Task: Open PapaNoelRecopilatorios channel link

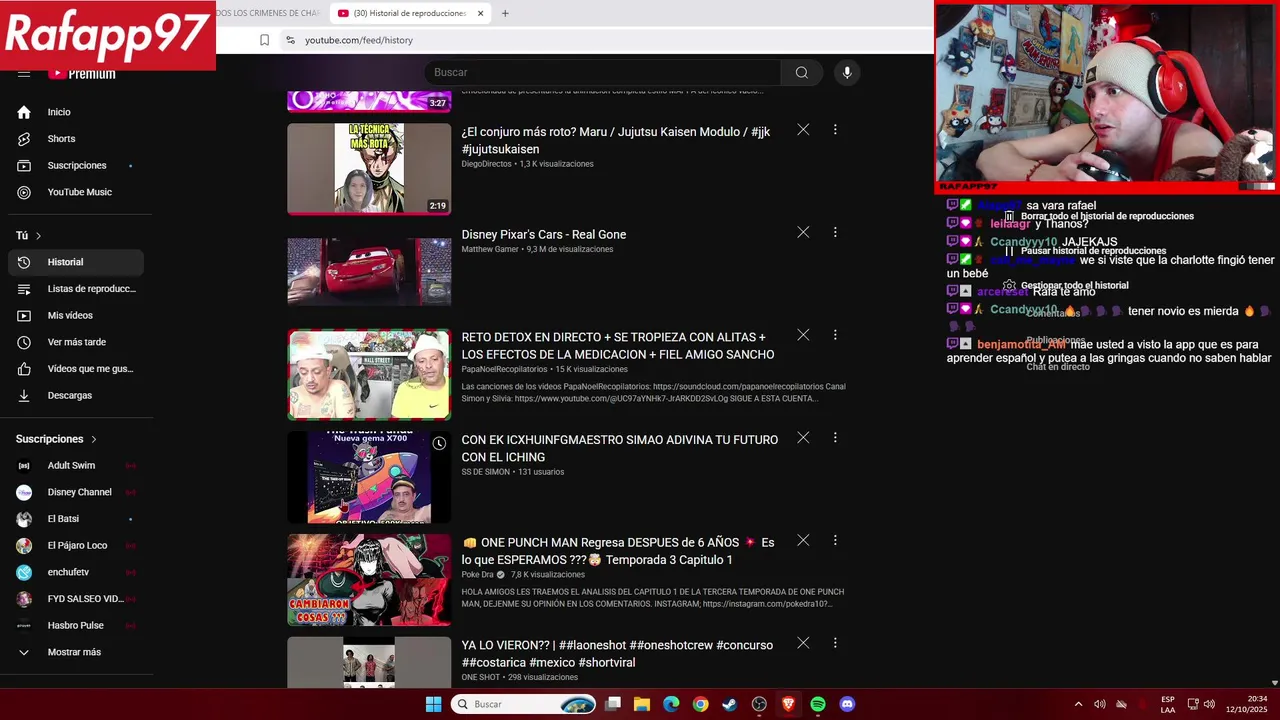Action: coord(504,369)
